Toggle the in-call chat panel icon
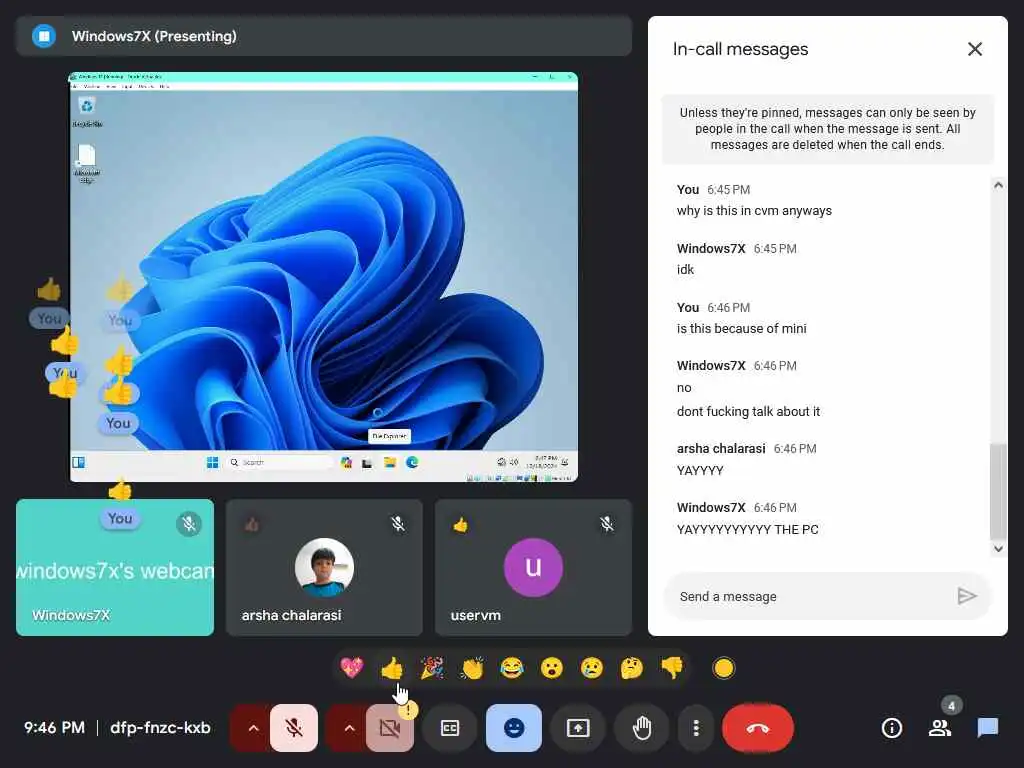The width and height of the screenshot is (1024, 768). tap(987, 728)
